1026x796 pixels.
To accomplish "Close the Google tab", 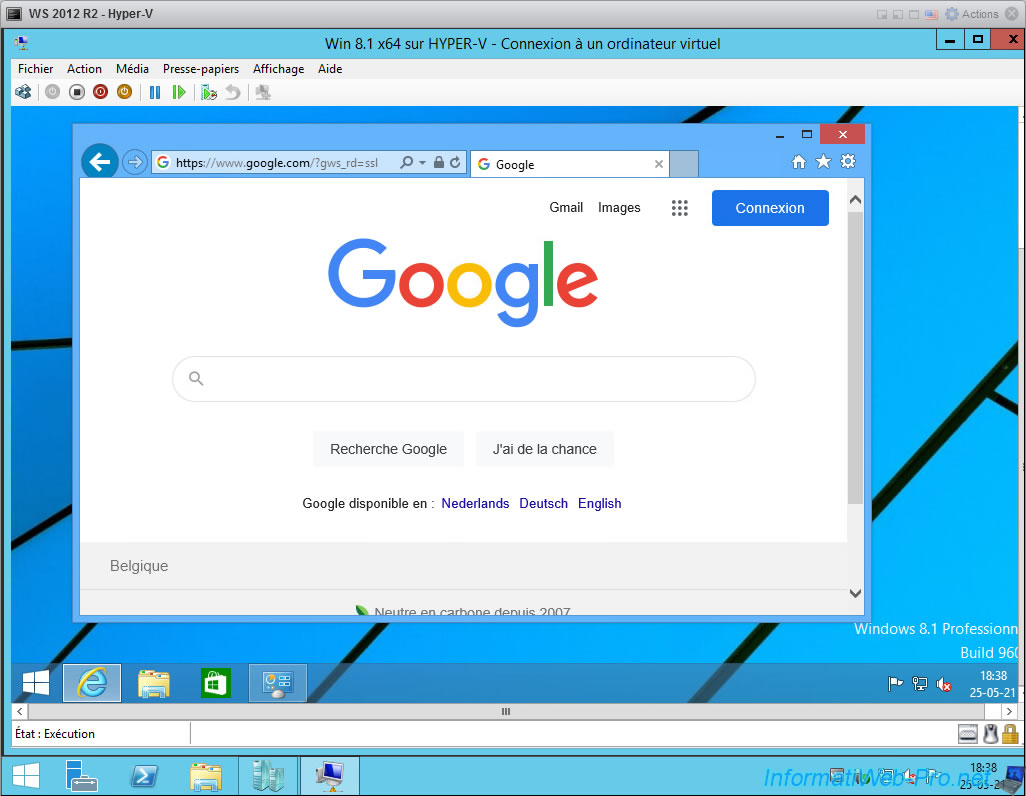I will (x=659, y=164).
